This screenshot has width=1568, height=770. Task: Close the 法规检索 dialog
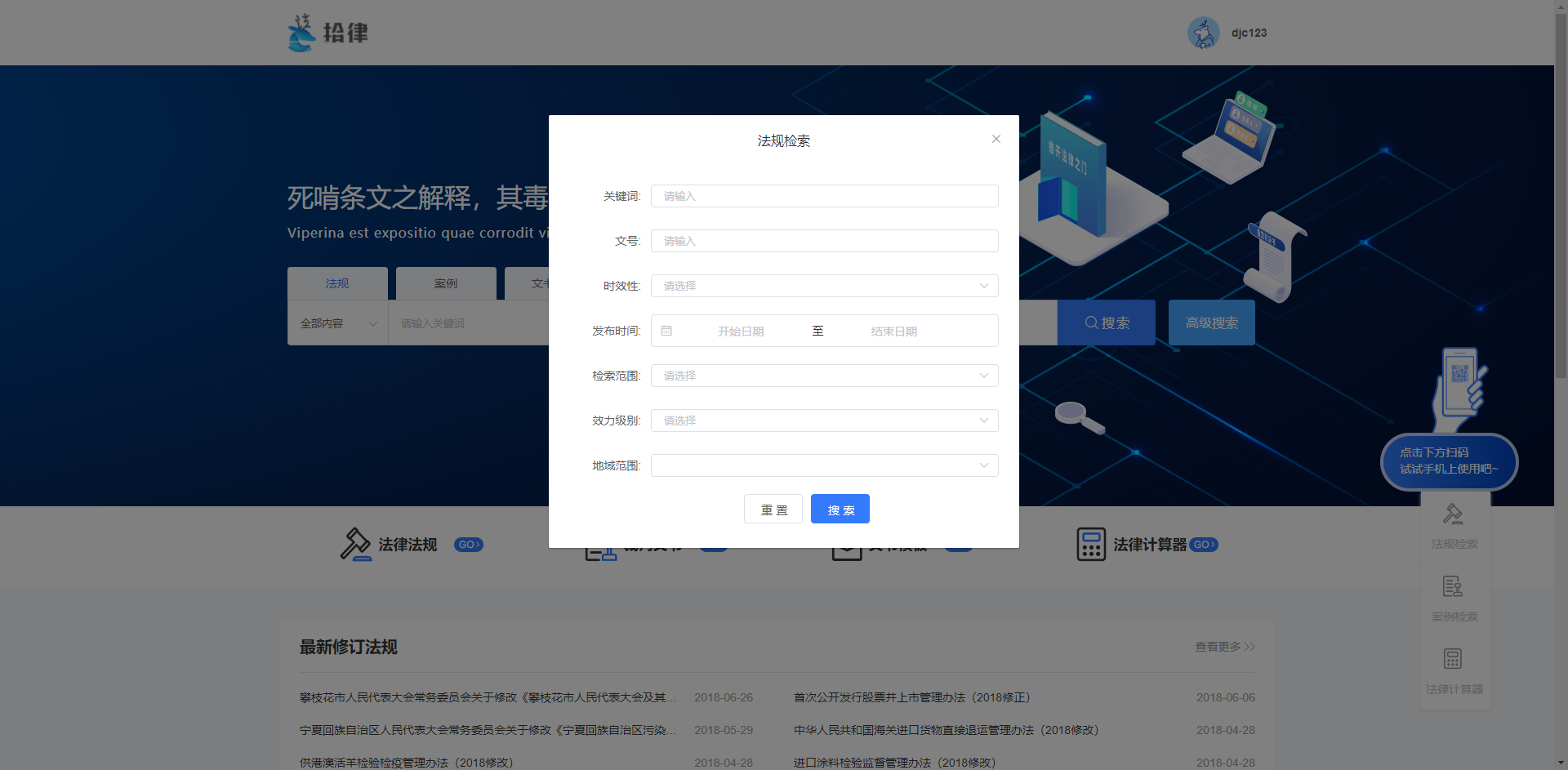pos(996,139)
